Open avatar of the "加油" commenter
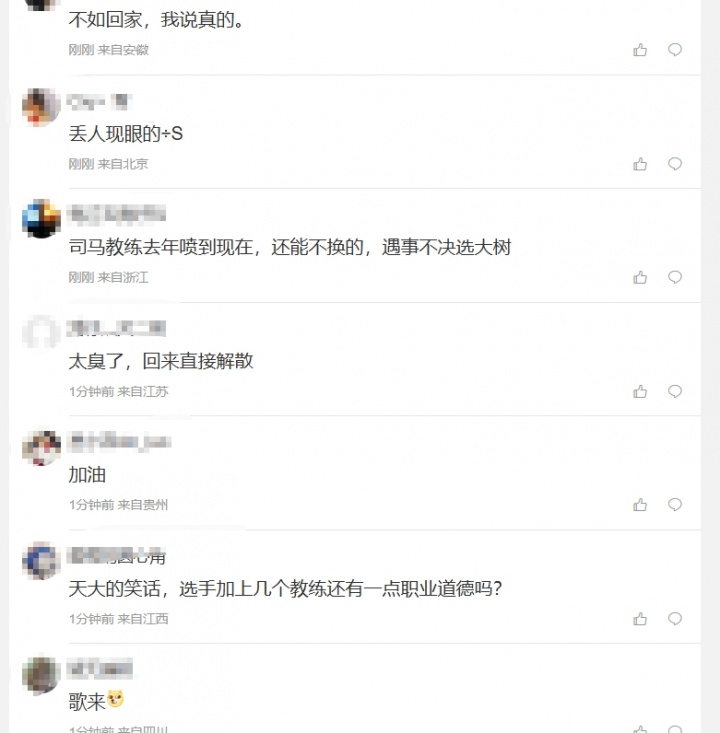The height and width of the screenshot is (733, 720). coord(41,448)
